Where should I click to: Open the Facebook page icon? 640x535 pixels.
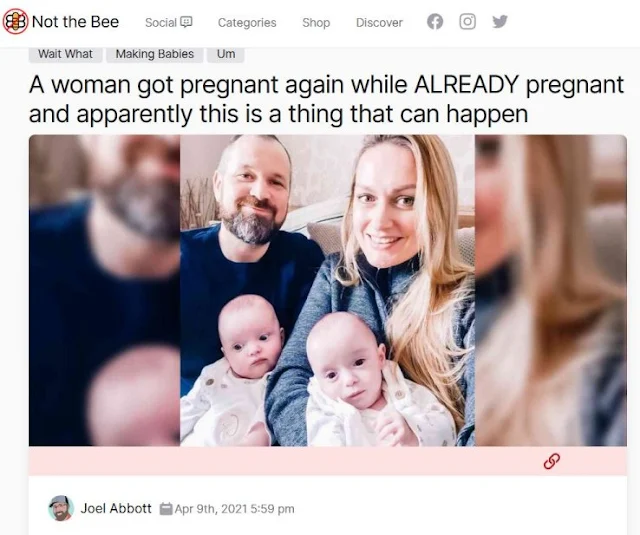[x=435, y=22]
